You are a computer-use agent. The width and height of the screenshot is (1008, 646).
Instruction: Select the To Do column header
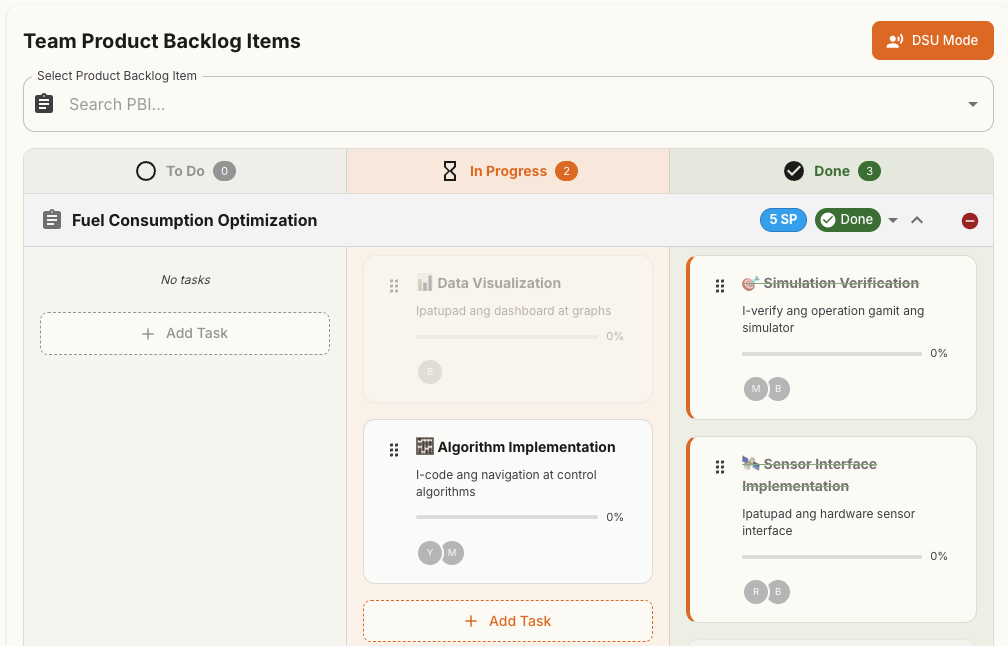click(x=185, y=171)
